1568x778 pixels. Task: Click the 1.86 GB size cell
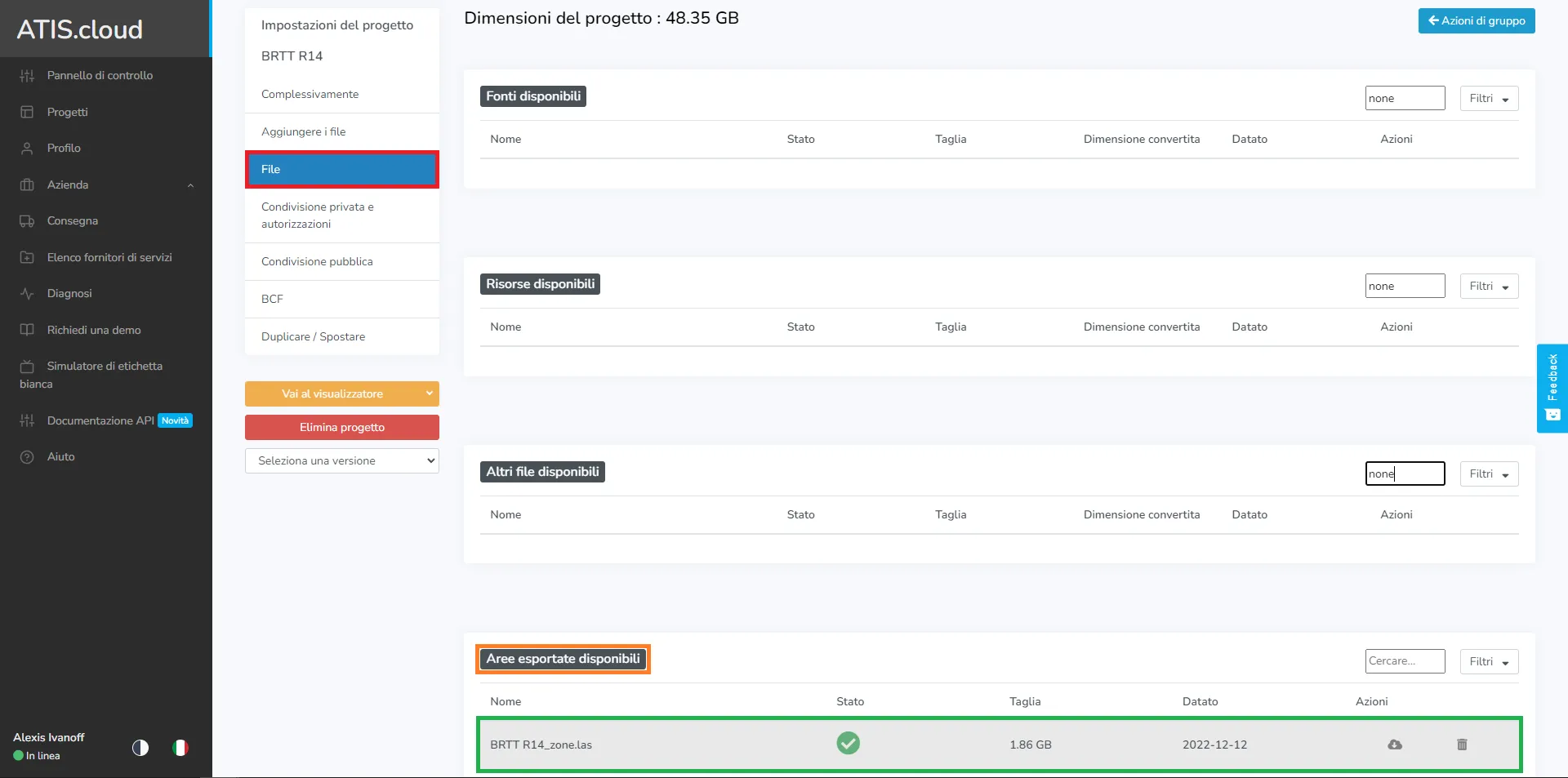[1031, 745]
